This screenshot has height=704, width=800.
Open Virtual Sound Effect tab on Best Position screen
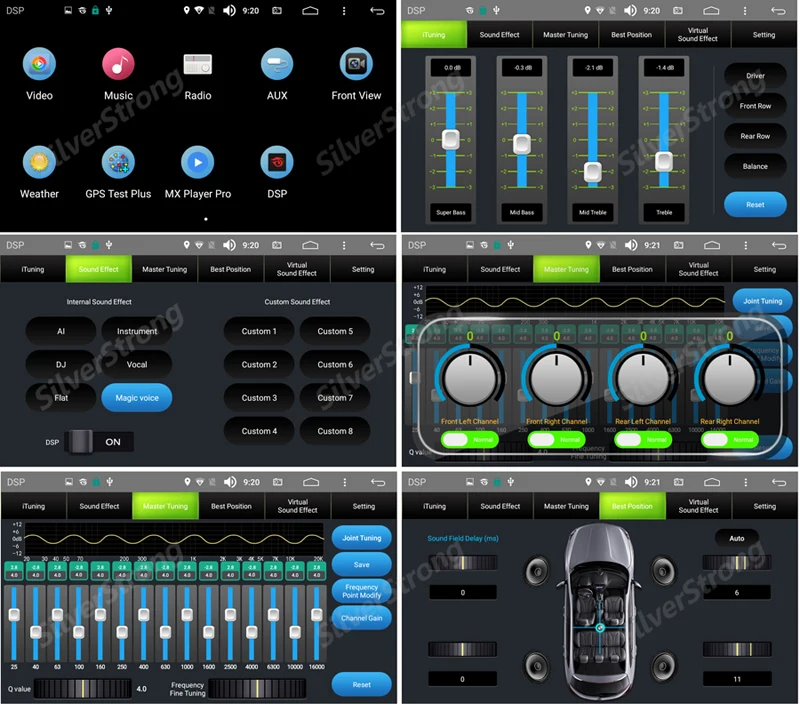pos(698,506)
